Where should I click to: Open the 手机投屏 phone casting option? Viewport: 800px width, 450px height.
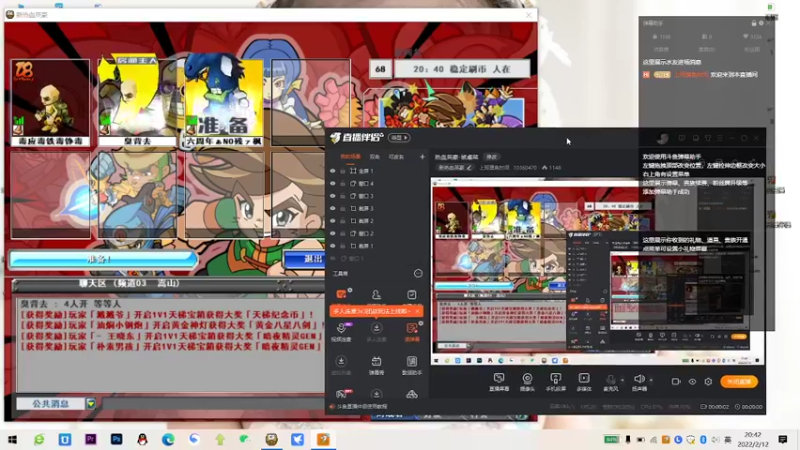point(556,382)
